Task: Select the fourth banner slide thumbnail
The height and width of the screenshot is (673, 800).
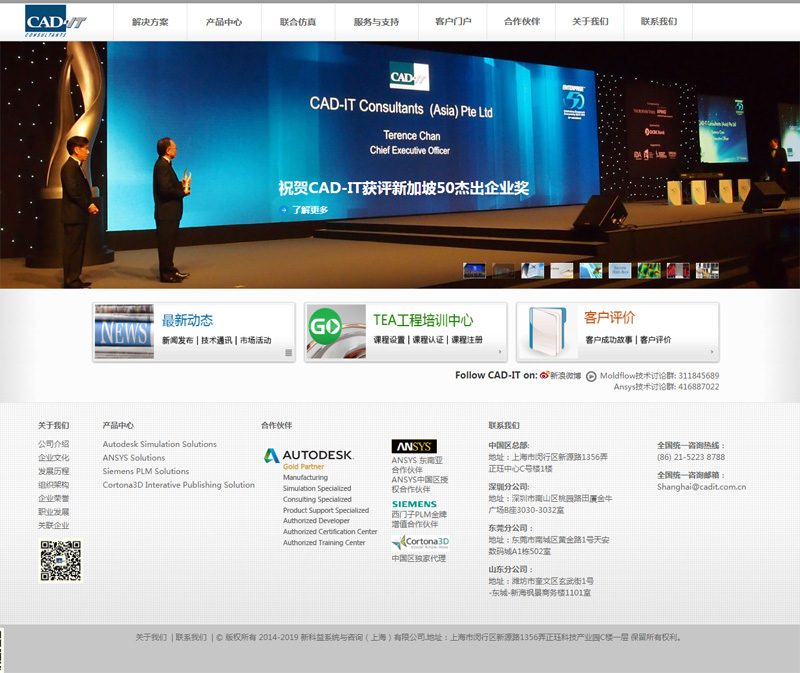Action: pos(562,270)
